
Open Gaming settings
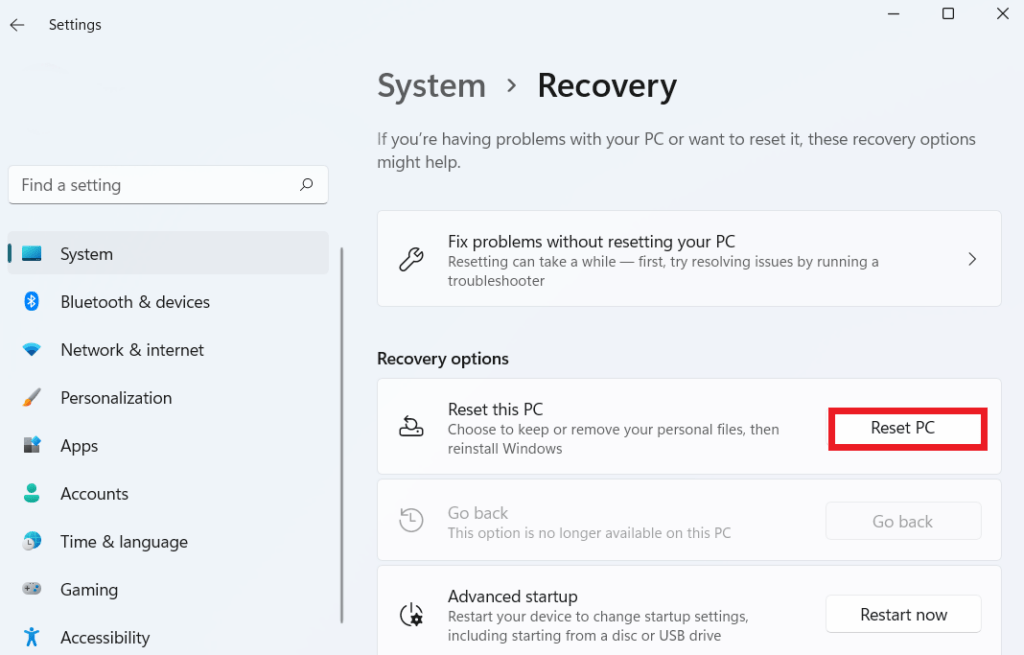click(87, 589)
